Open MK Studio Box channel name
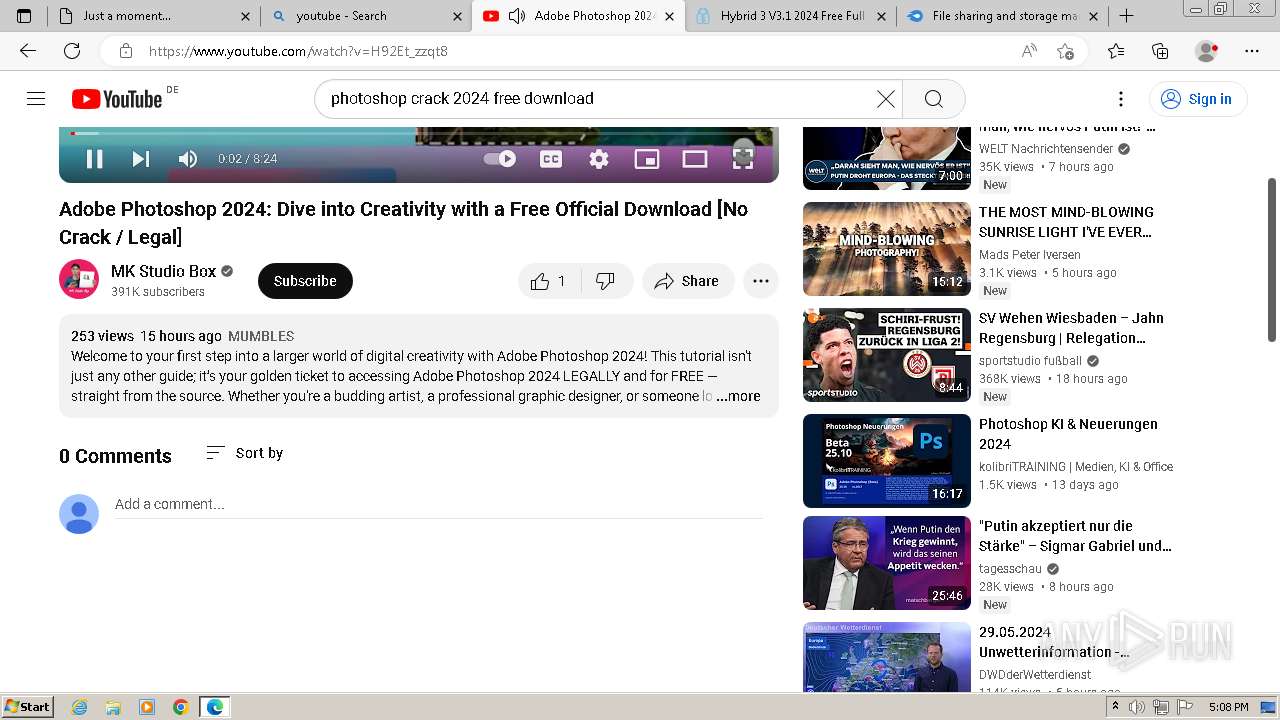Screen dimensions: 1280x720 coord(163,271)
